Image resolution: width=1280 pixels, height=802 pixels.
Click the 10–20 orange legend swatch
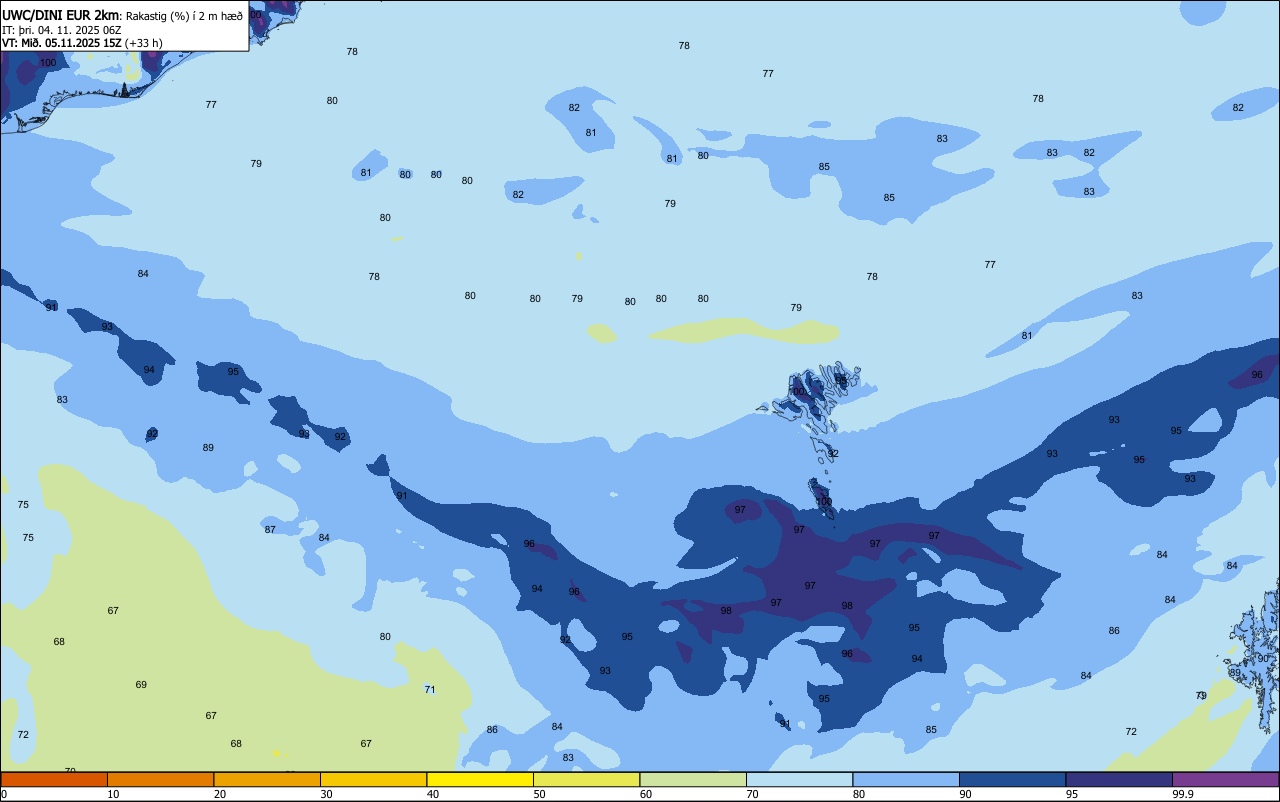click(160, 779)
